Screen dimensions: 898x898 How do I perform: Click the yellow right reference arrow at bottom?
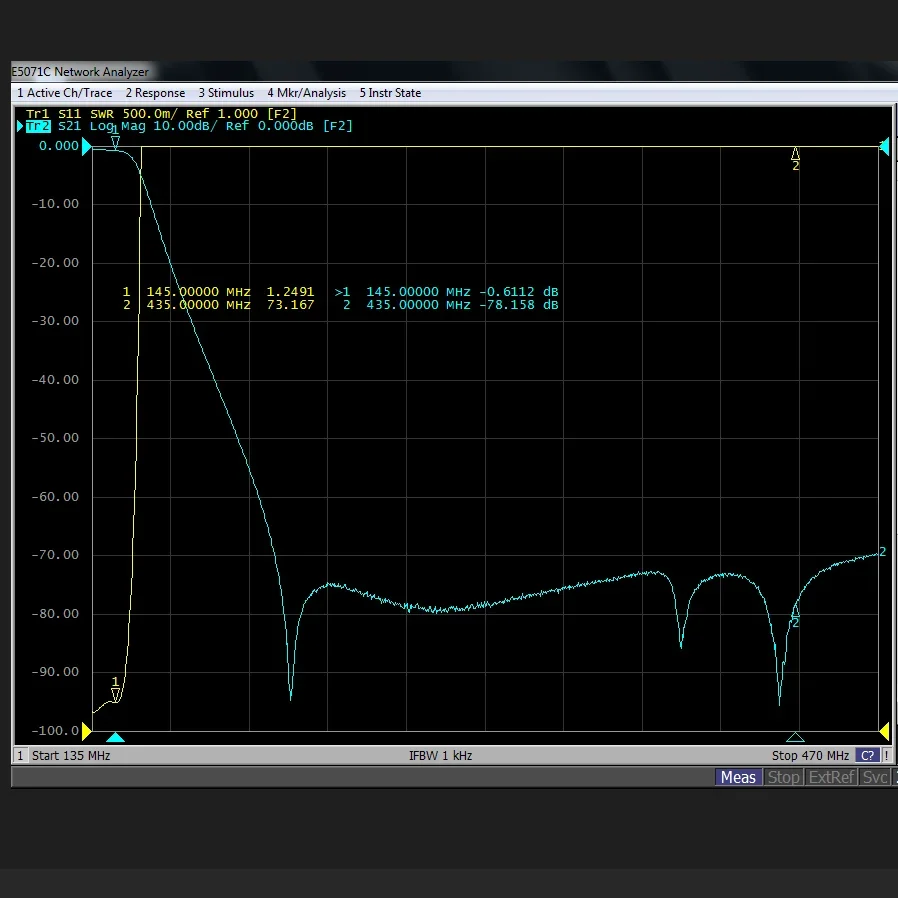pyautogui.click(x=884, y=731)
